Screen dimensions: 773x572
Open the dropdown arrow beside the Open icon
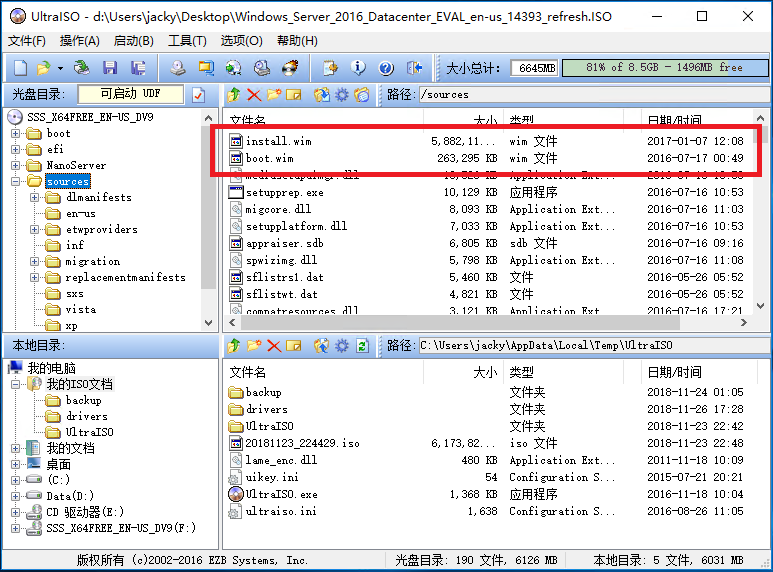click(x=60, y=68)
